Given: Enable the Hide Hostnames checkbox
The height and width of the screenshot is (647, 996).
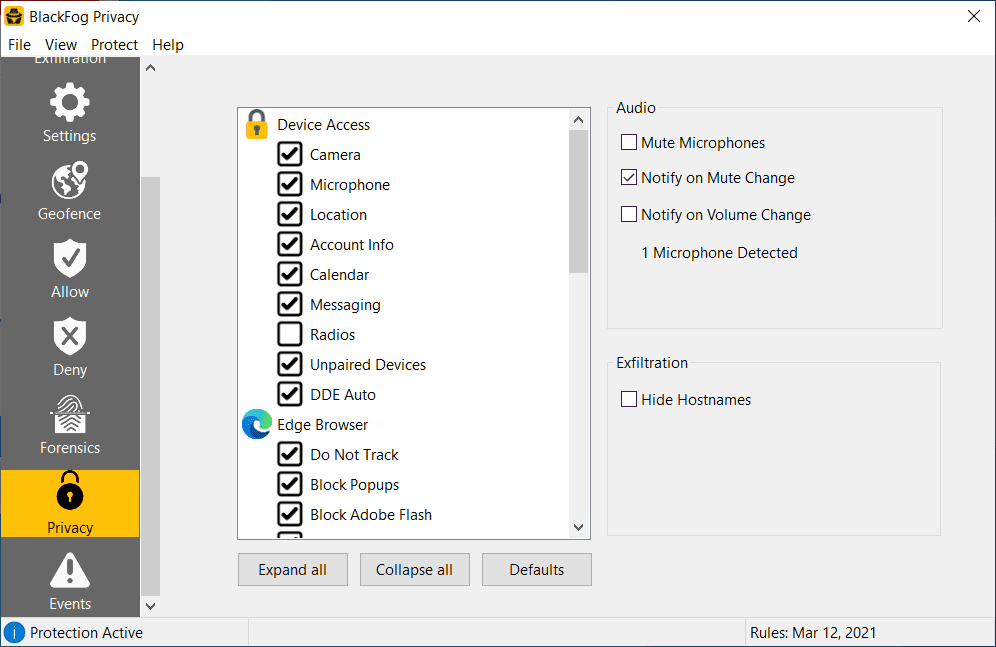Looking at the screenshot, I should coord(629,400).
